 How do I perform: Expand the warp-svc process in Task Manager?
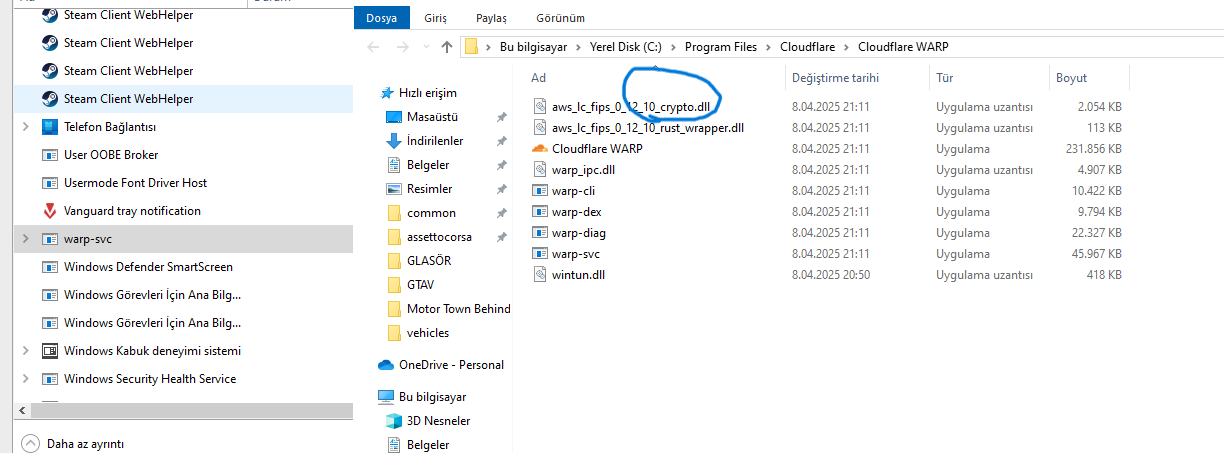click(25, 239)
